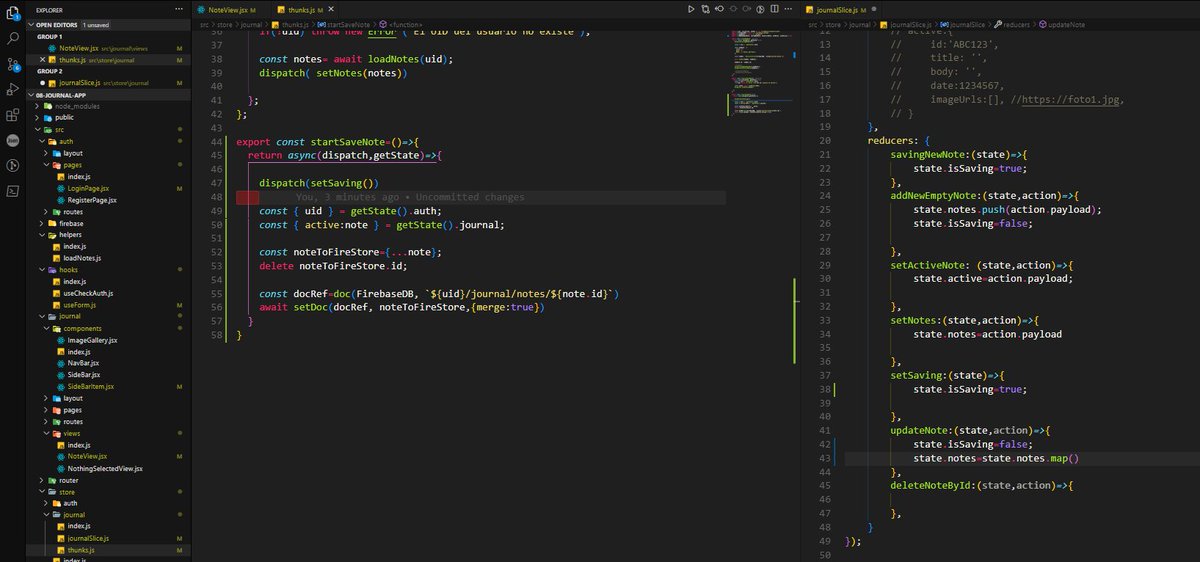The height and width of the screenshot is (562, 1200).
Task: Open Explorer Views and More Actions ellipsis
Action: [x=181, y=9]
